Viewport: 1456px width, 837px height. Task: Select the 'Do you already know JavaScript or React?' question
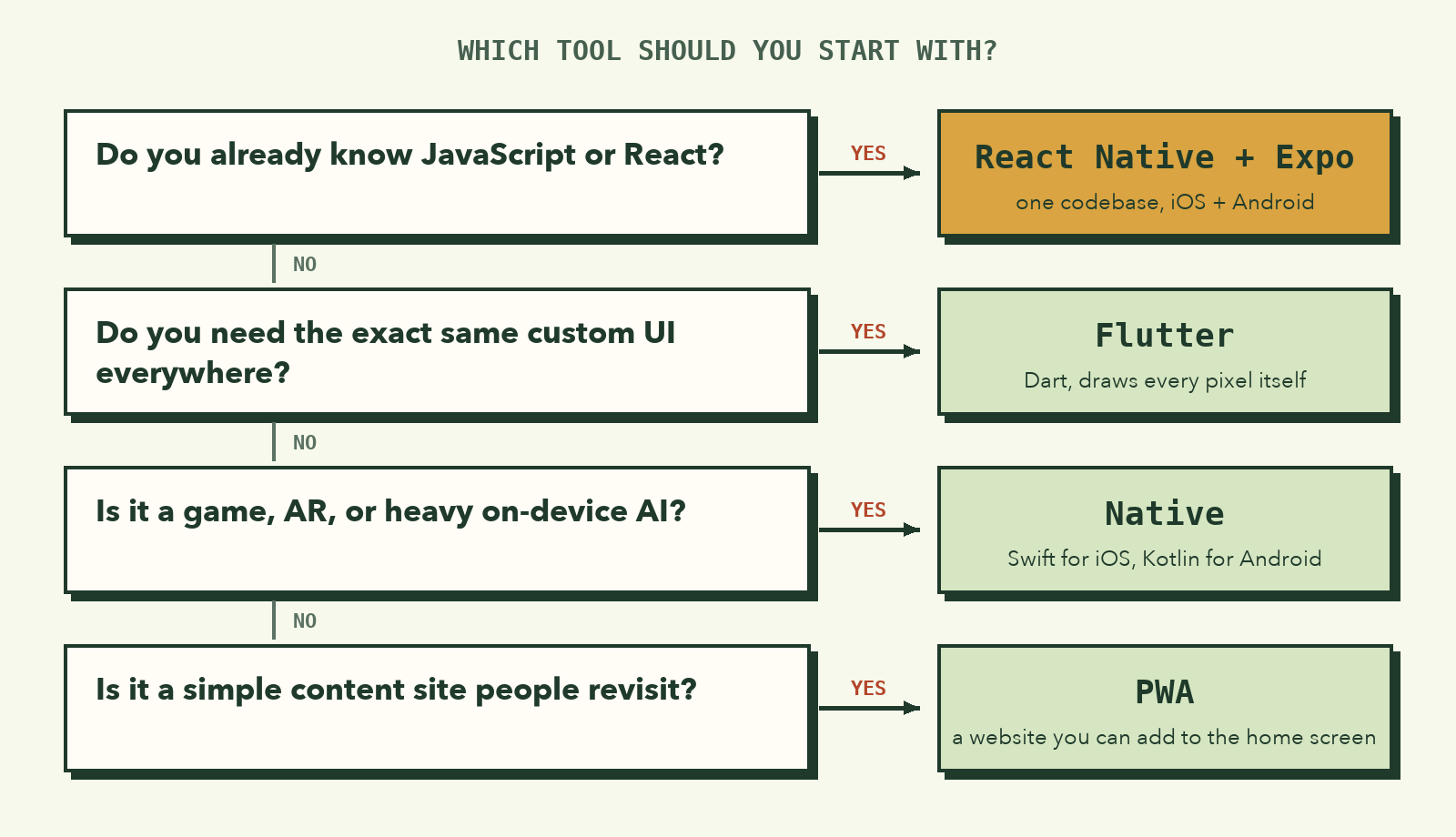click(x=437, y=173)
